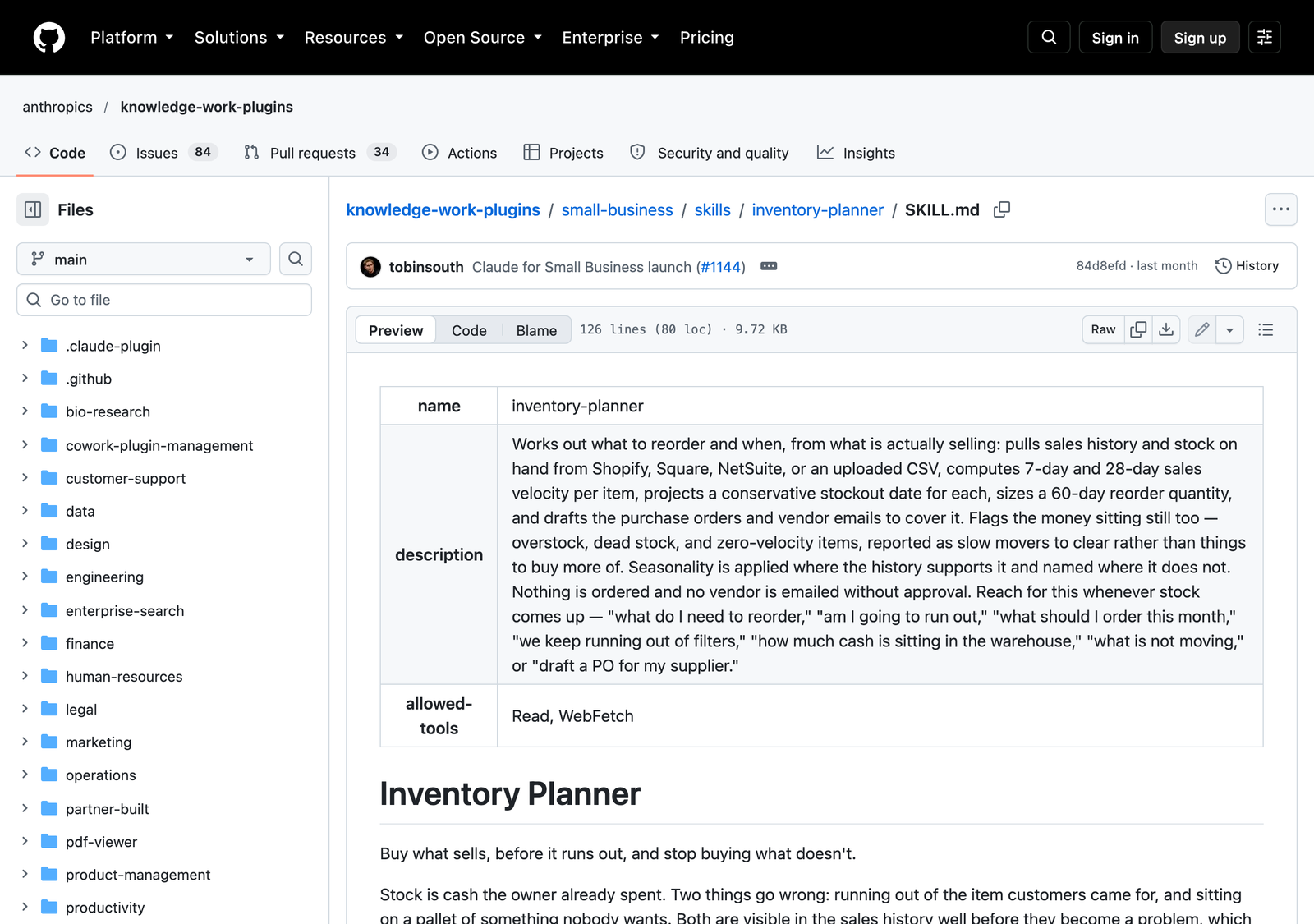Search this repository files icon
This screenshot has height=924, width=1314.
click(296, 259)
